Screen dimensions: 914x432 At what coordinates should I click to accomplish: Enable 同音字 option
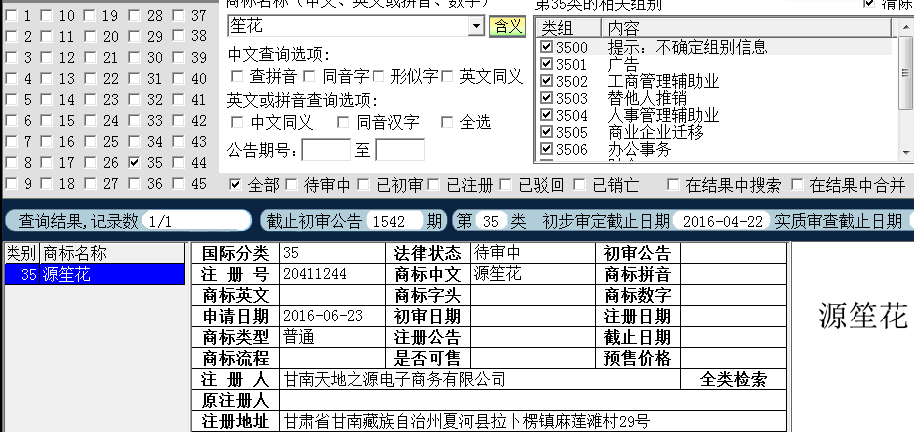click(x=309, y=76)
